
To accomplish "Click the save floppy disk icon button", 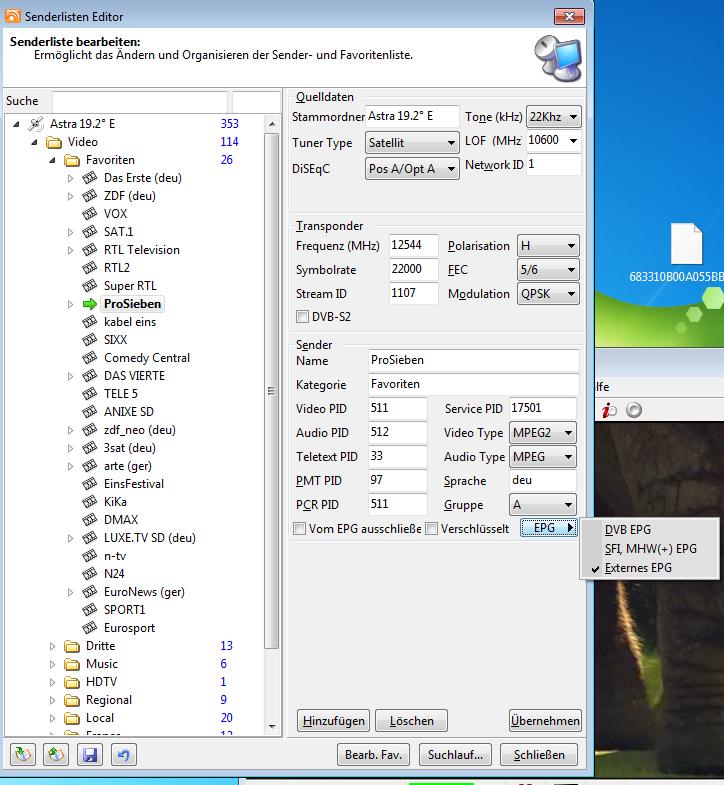I will 90,754.
